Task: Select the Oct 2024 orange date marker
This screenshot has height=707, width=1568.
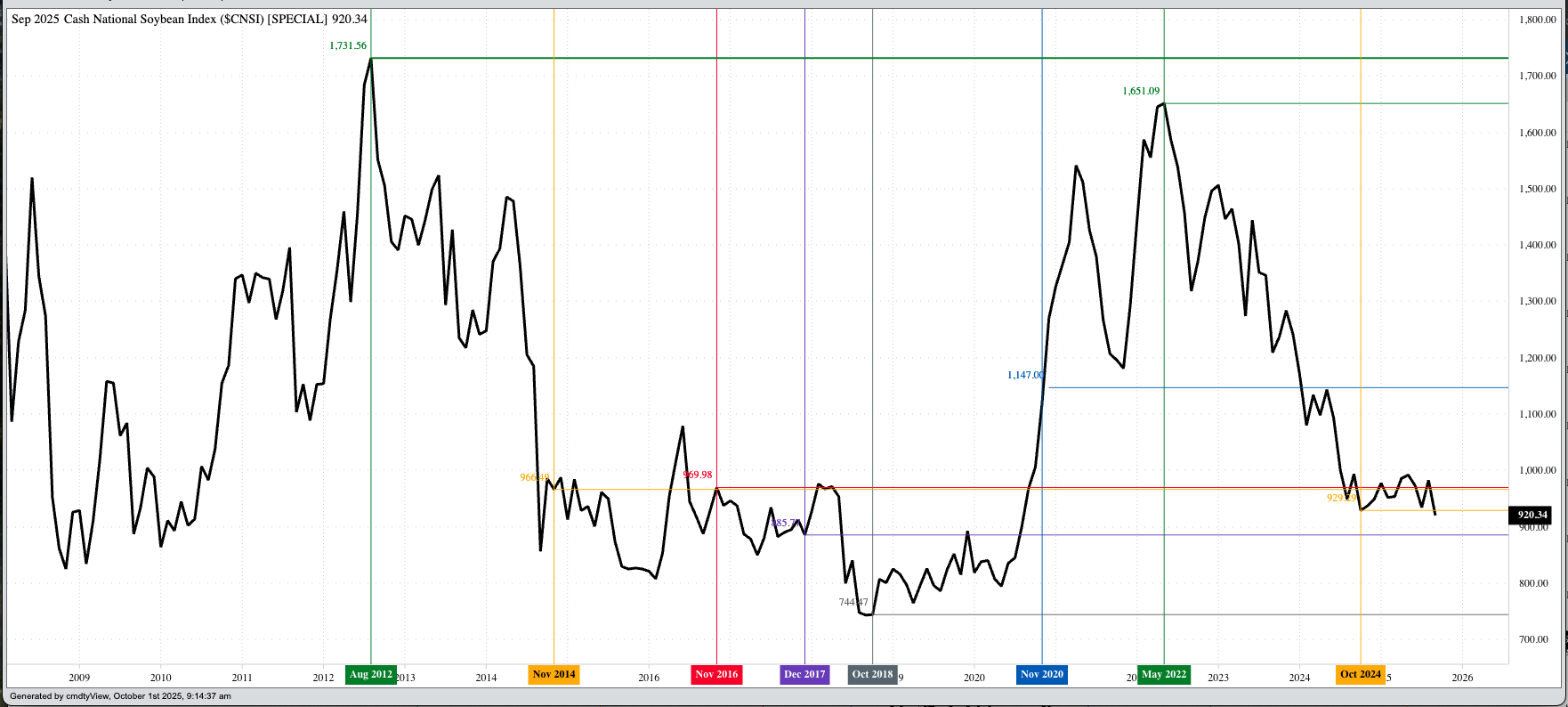Action: pyautogui.click(x=1360, y=675)
